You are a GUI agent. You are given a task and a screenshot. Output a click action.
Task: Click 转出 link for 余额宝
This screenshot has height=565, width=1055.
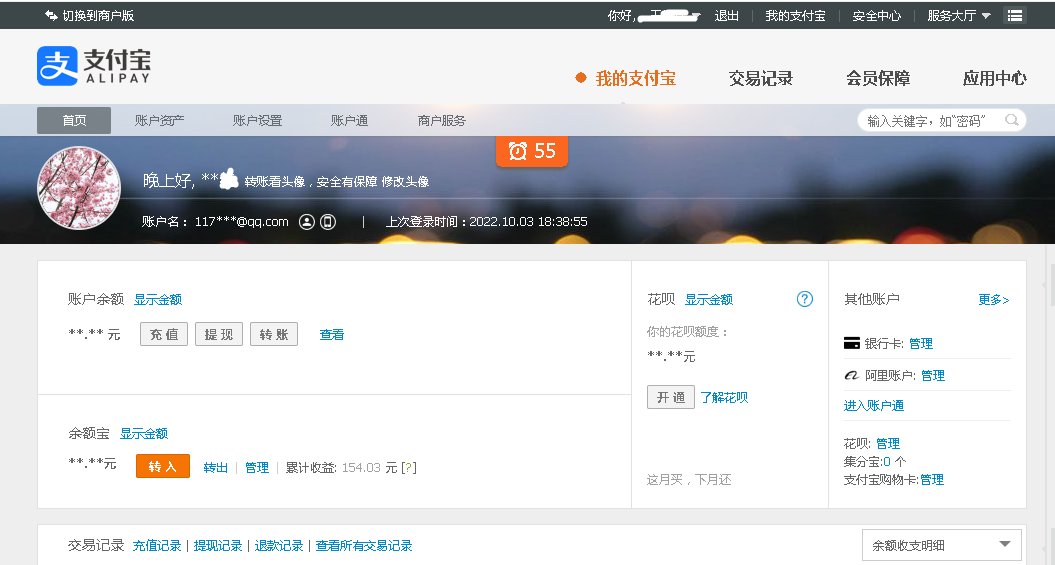click(x=216, y=467)
